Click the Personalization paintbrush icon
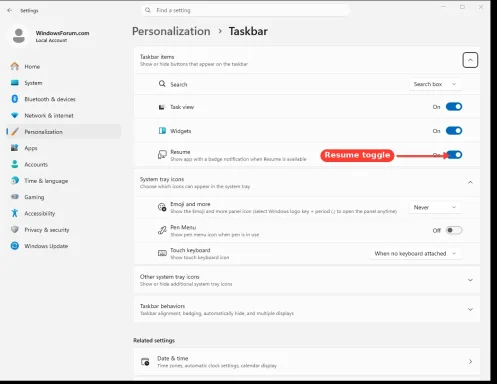497x384 pixels. point(15,132)
